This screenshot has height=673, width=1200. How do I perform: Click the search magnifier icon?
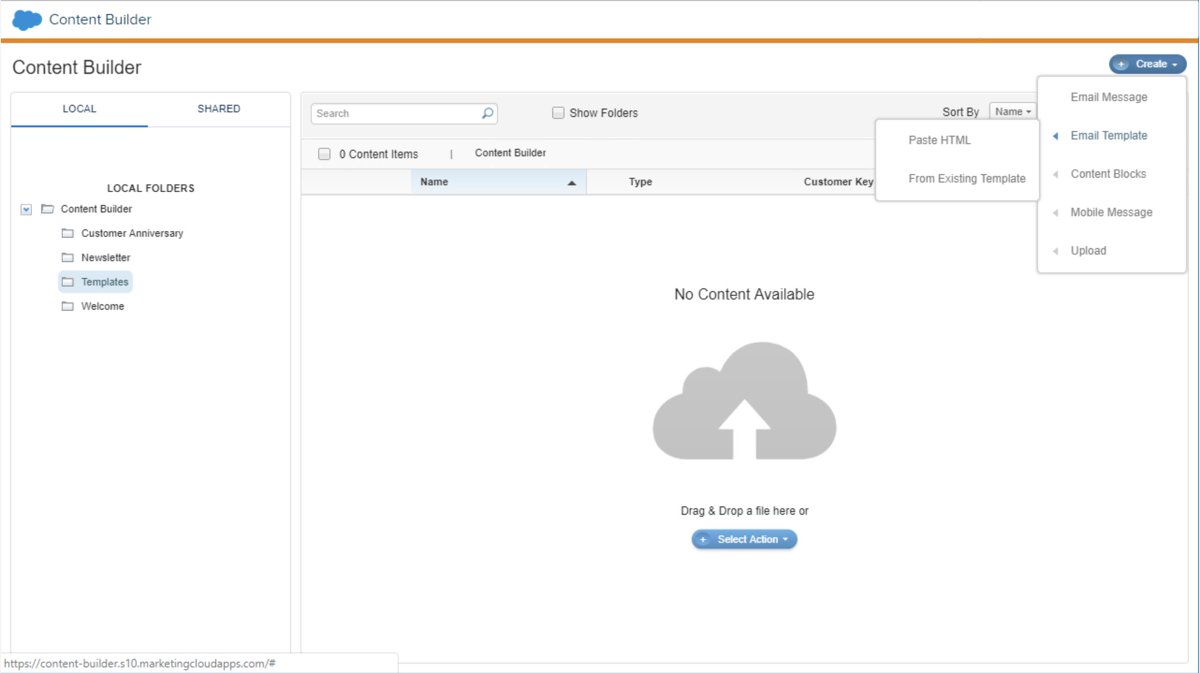[487, 113]
